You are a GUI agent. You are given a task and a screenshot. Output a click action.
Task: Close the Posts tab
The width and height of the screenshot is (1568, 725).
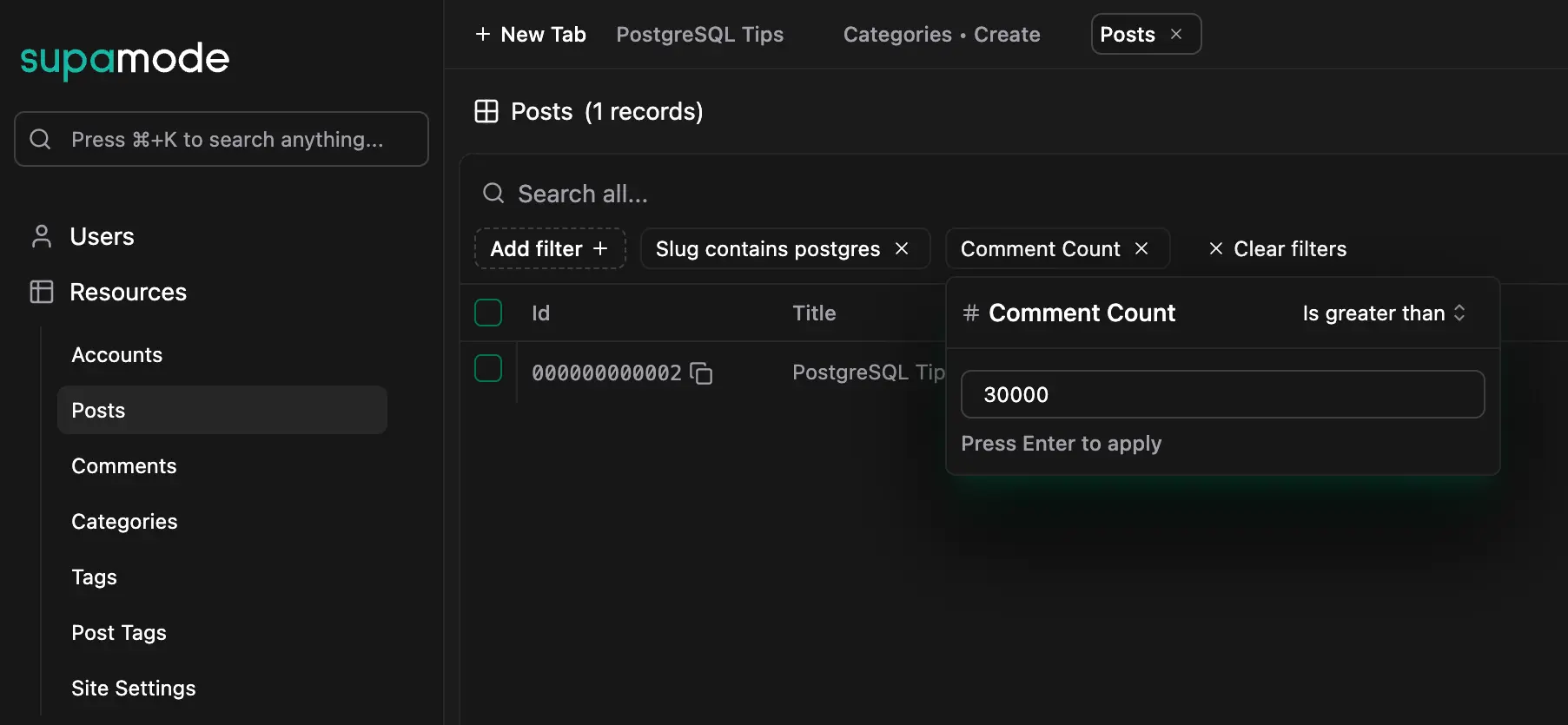(1176, 34)
